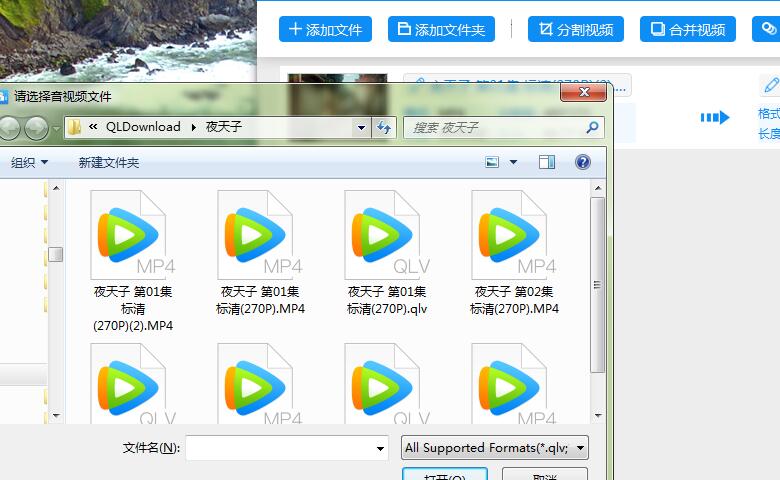Image resolution: width=780 pixels, height=480 pixels.
Task: Click the magnifier search icon
Action: (592, 128)
